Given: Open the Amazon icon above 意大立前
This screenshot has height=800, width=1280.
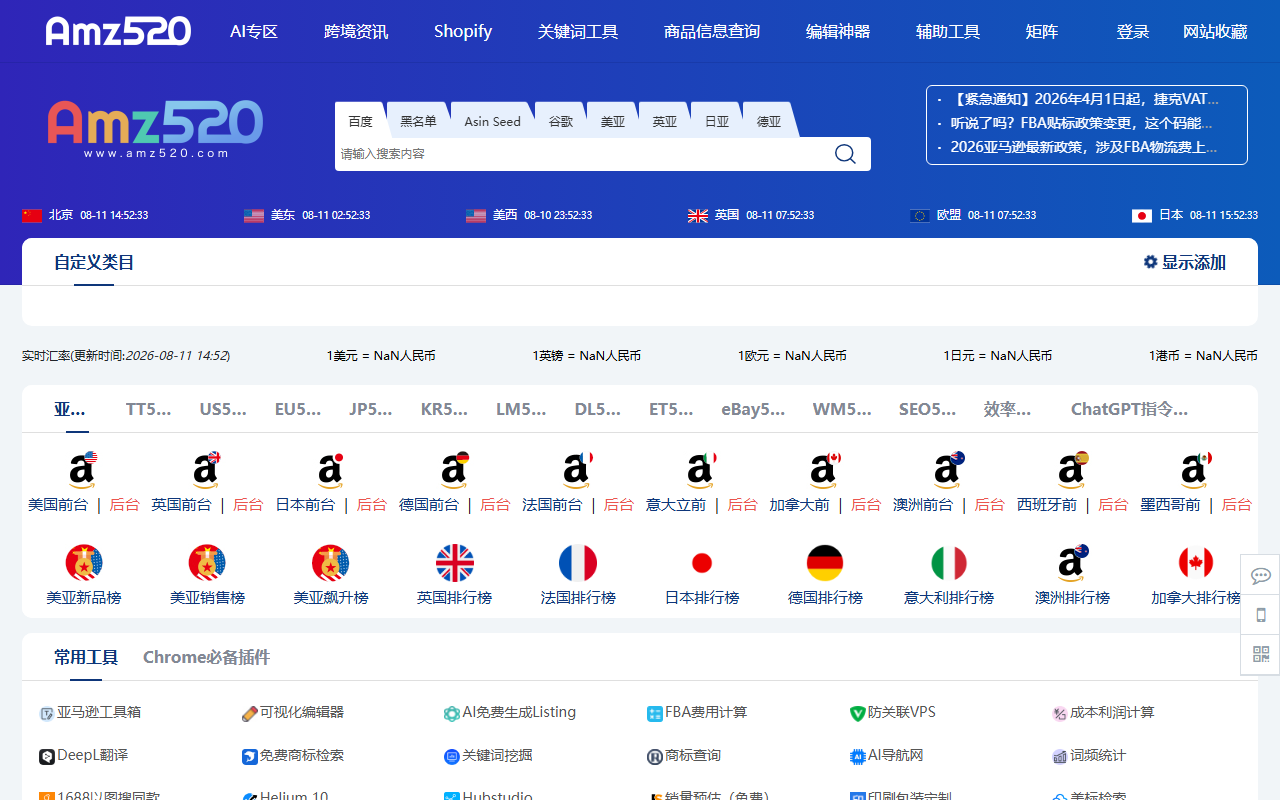Looking at the screenshot, I should [x=702, y=470].
